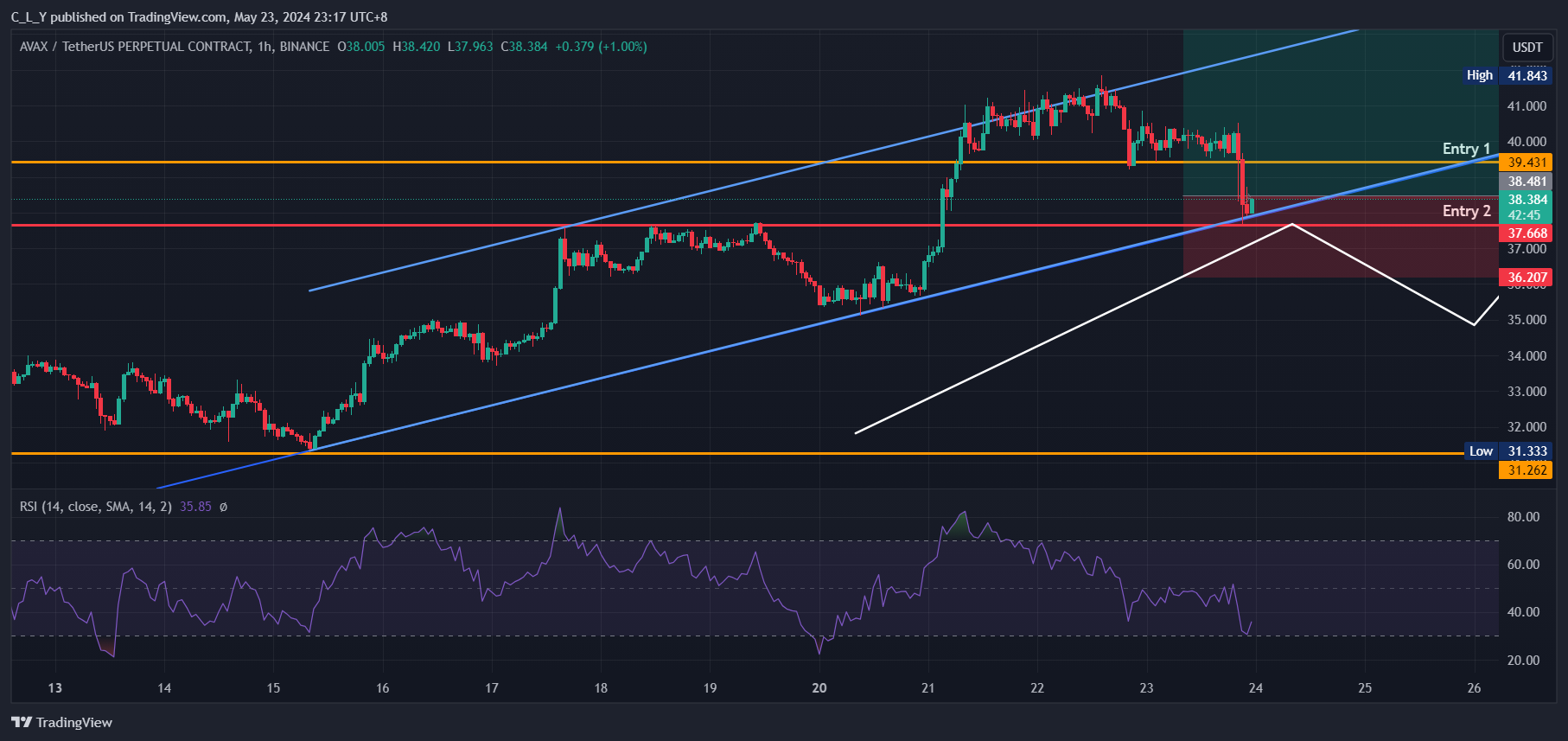Click the High 41.843 price tag
Viewport: 1568px width, 741px height.
pyautogui.click(x=1508, y=75)
